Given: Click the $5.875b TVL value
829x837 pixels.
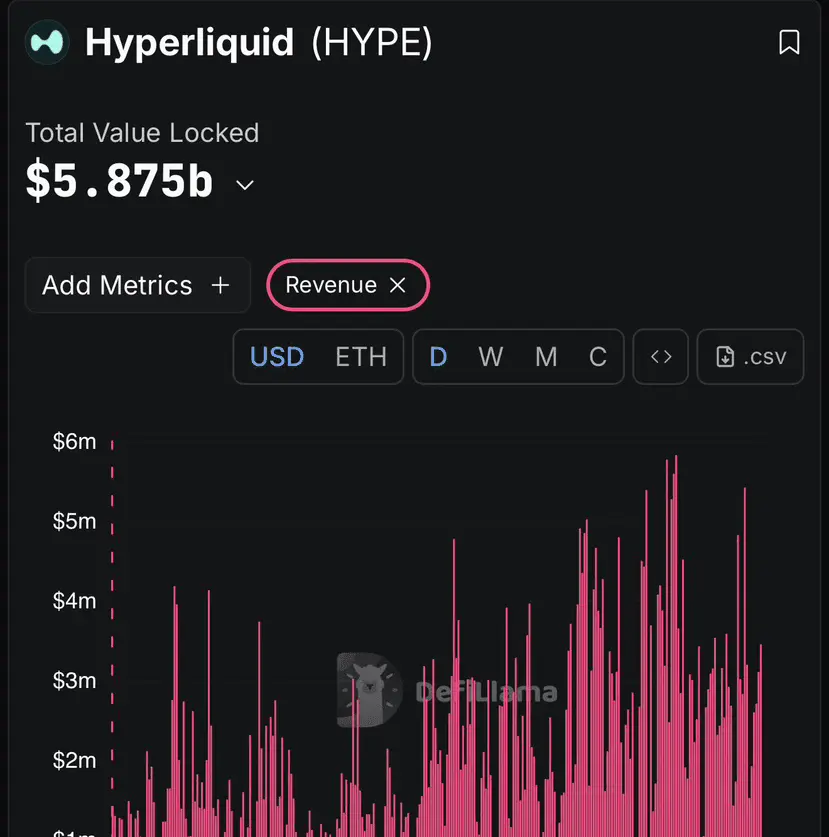Looking at the screenshot, I should pos(120,180).
